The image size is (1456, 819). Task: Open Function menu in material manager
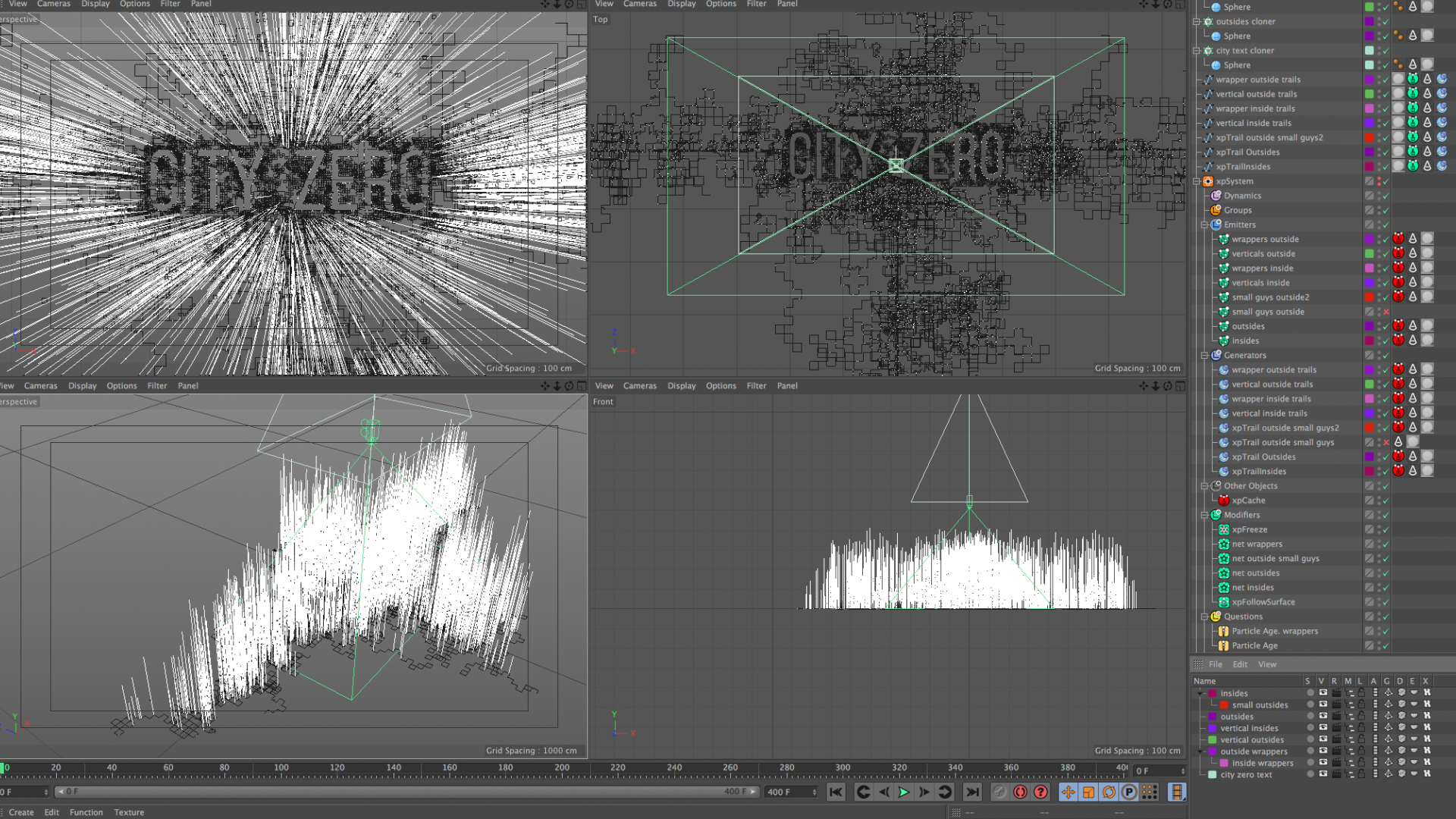click(x=86, y=812)
